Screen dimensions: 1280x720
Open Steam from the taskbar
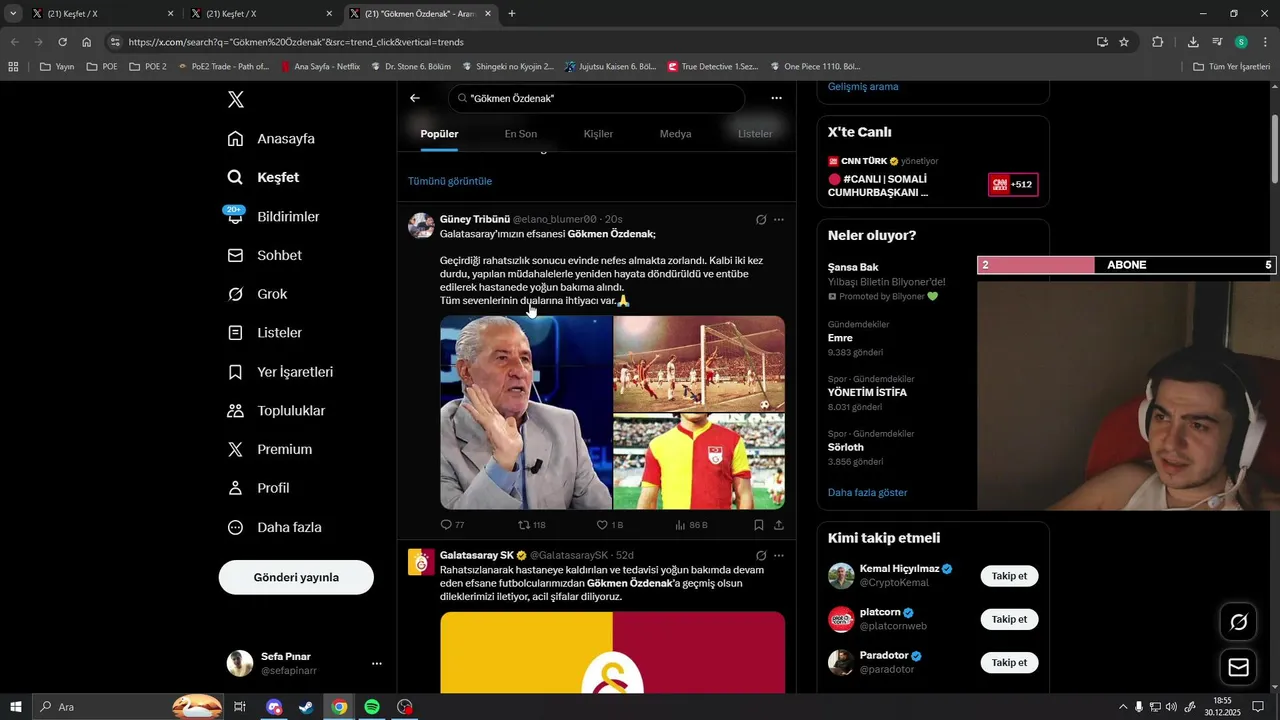(306, 707)
